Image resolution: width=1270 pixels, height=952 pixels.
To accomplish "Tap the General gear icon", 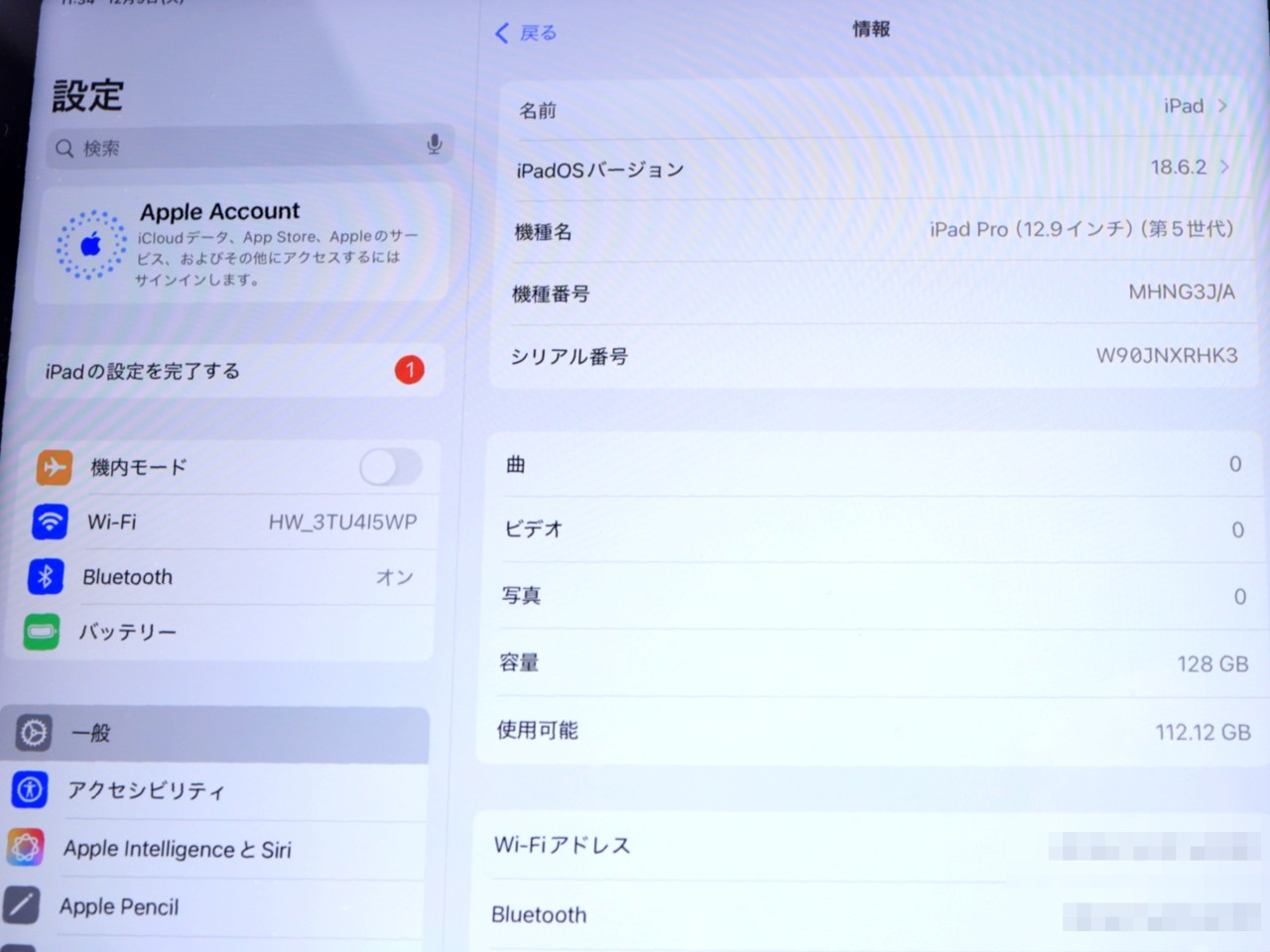I will [x=34, y=733].
